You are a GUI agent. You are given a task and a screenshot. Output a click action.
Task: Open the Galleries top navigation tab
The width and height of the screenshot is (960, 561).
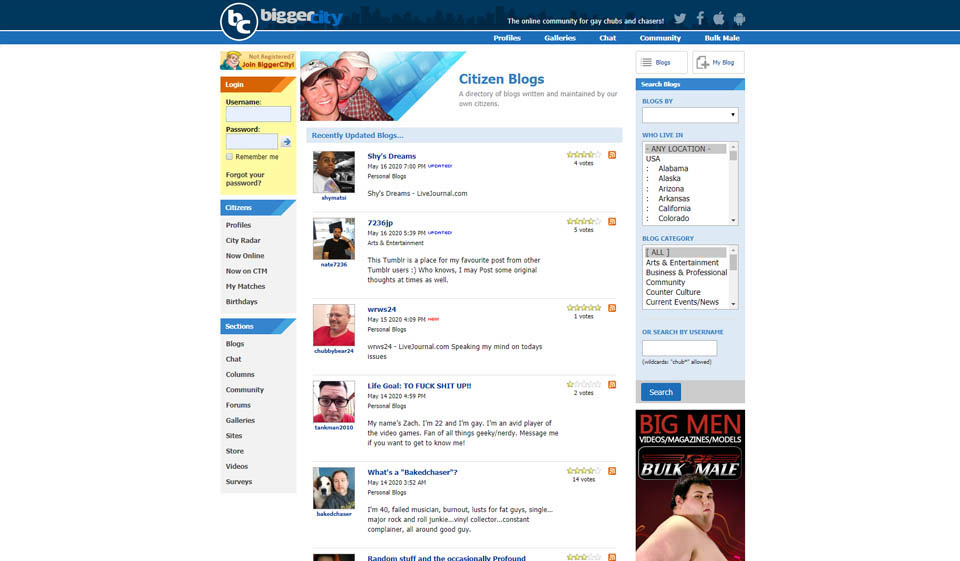click(x=560, y=38)
